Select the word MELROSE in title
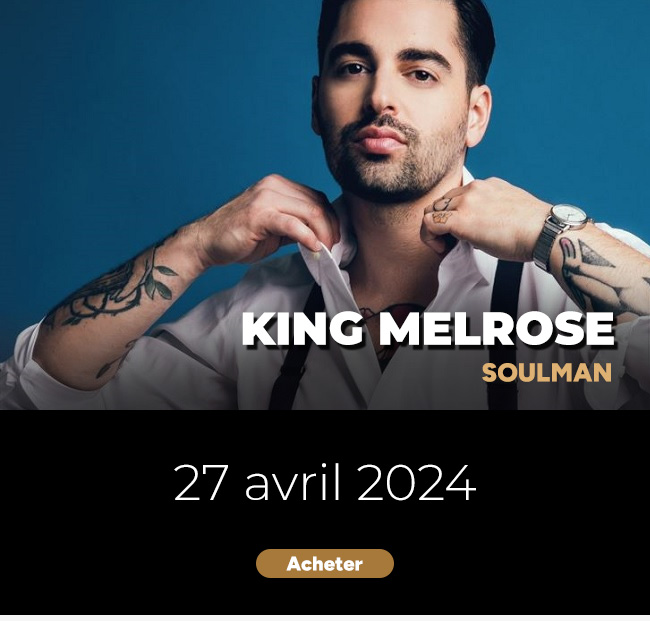This screenshot has width=650, height=621. point(497,329)
